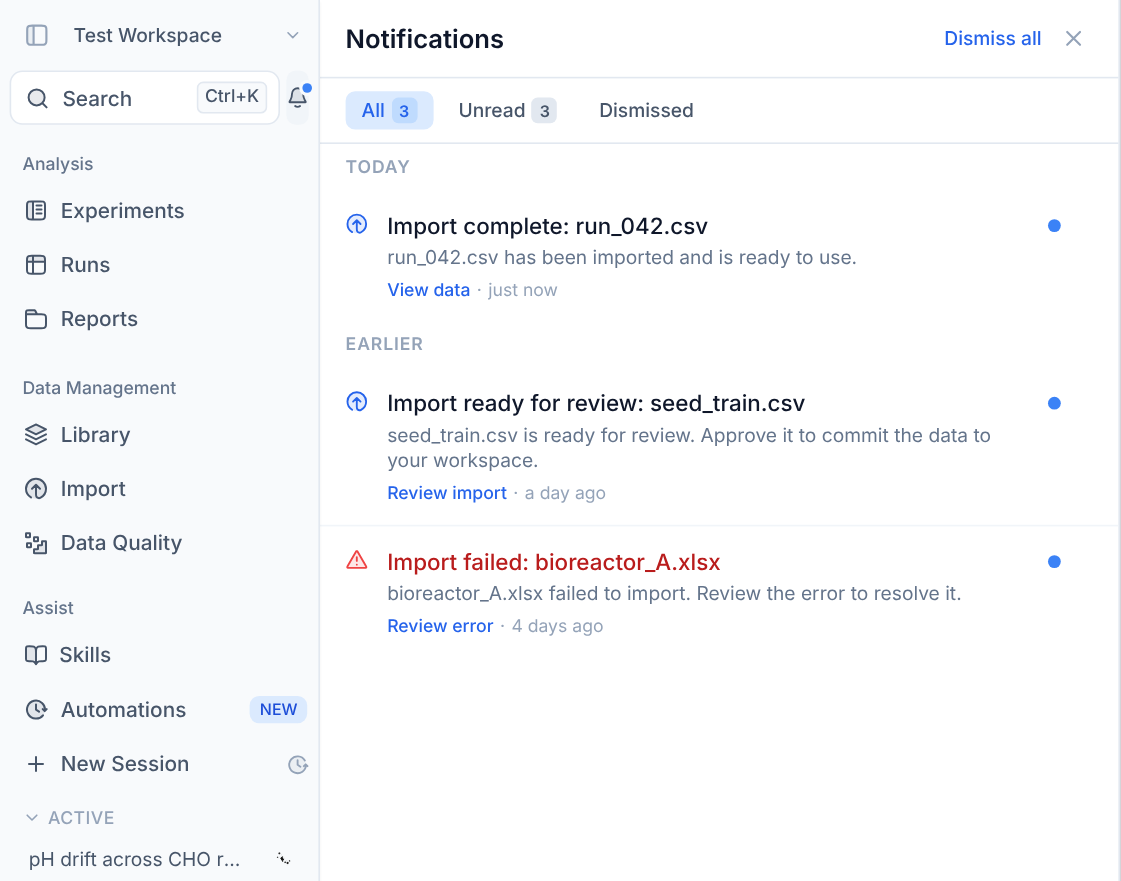
Task: Click the Search field
Action: (144, 98)
